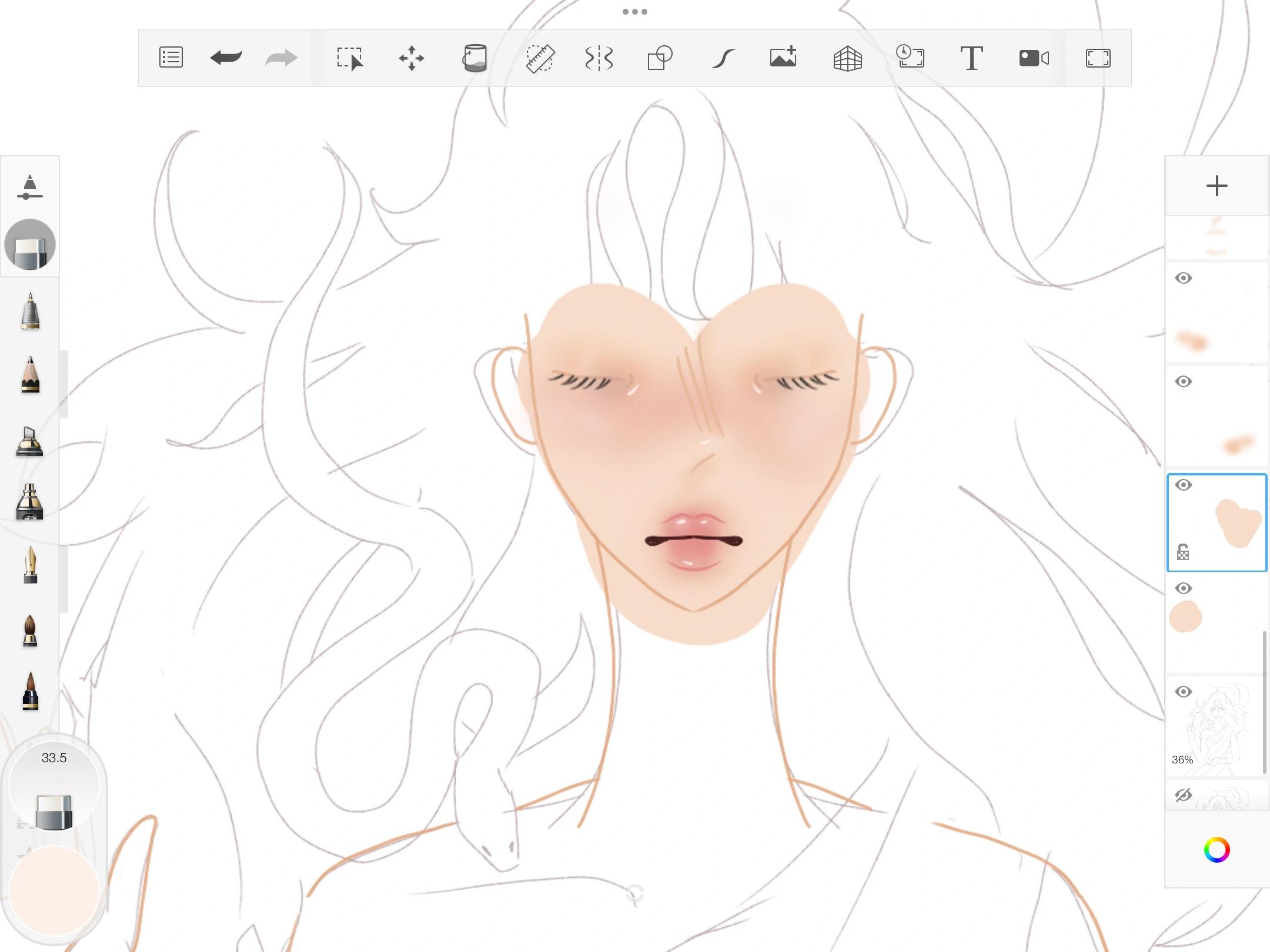This screenshot has height=952, width=1270.
Task: Choose the Watercolor brush from the toolbar
Action: pyautogui.click(x=30, y=632)
